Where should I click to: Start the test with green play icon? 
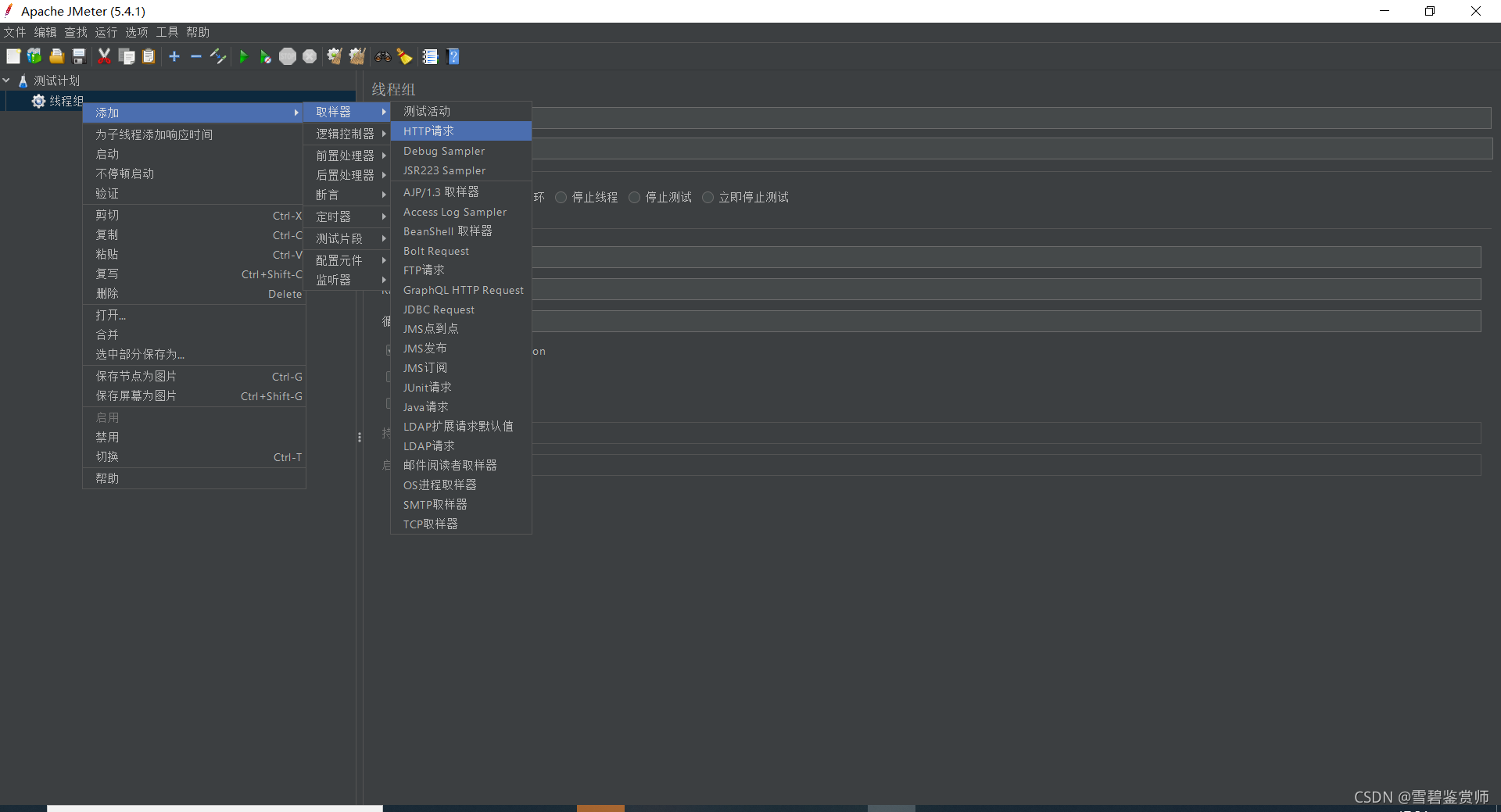click(x=243, y=56)
